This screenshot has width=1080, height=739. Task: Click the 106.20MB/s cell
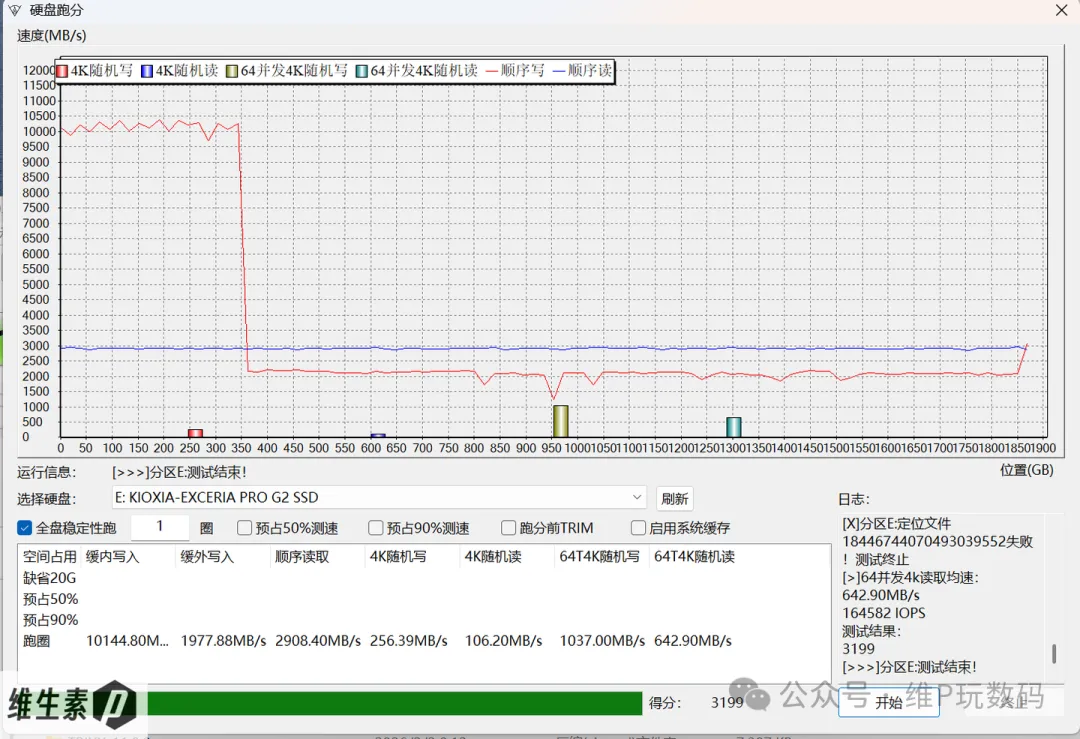pyautogui.click(x=503, y=641)
